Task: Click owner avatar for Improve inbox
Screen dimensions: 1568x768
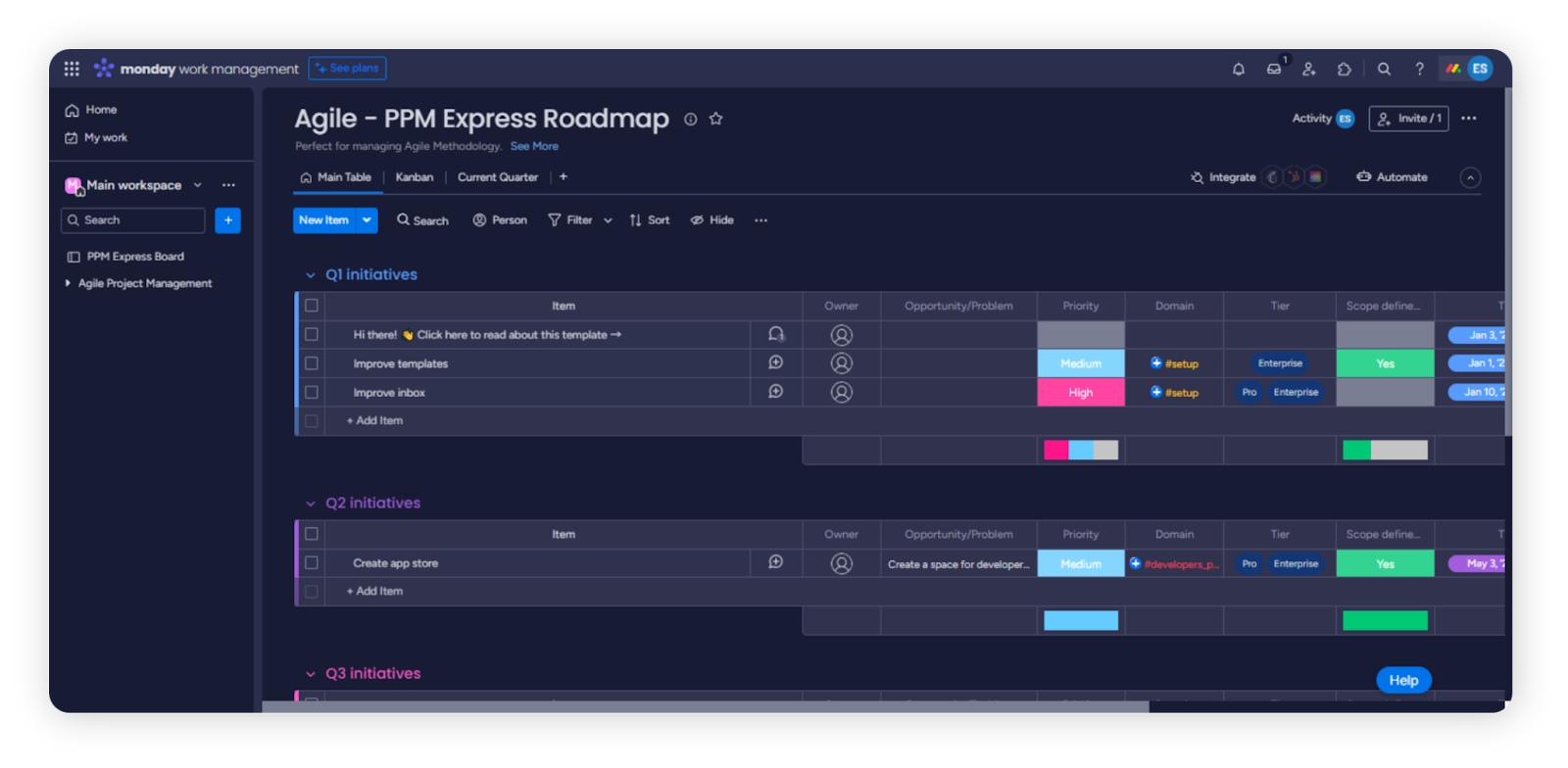Action: [841, 392]
